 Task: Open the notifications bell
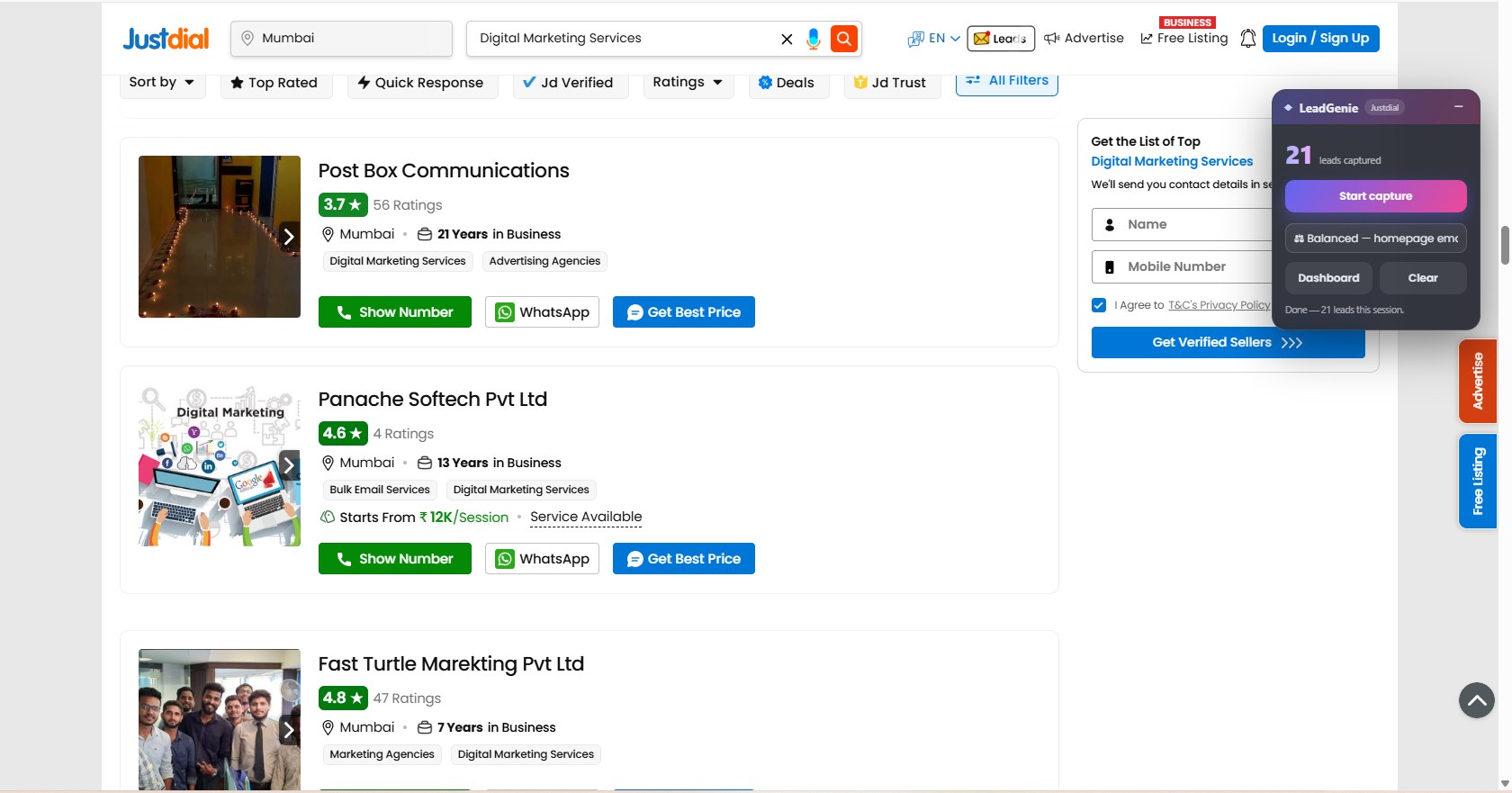(x=1248, y=39)
